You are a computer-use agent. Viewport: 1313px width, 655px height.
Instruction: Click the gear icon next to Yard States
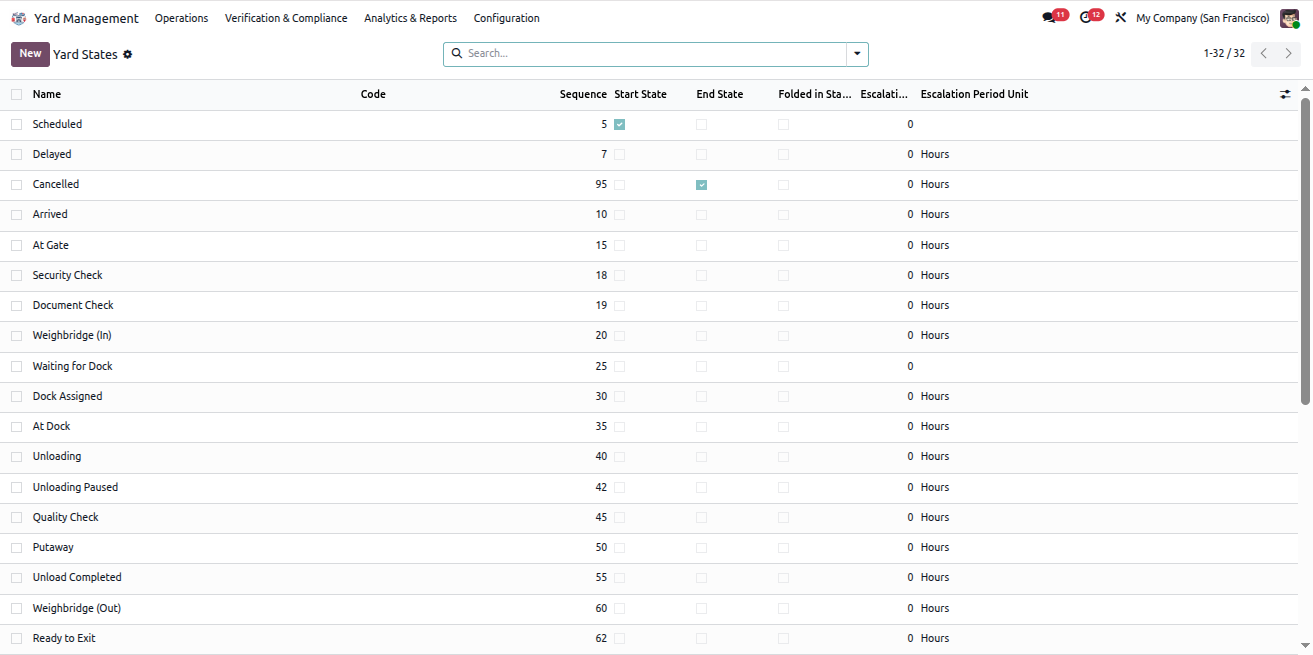click(x=127, y=54)
